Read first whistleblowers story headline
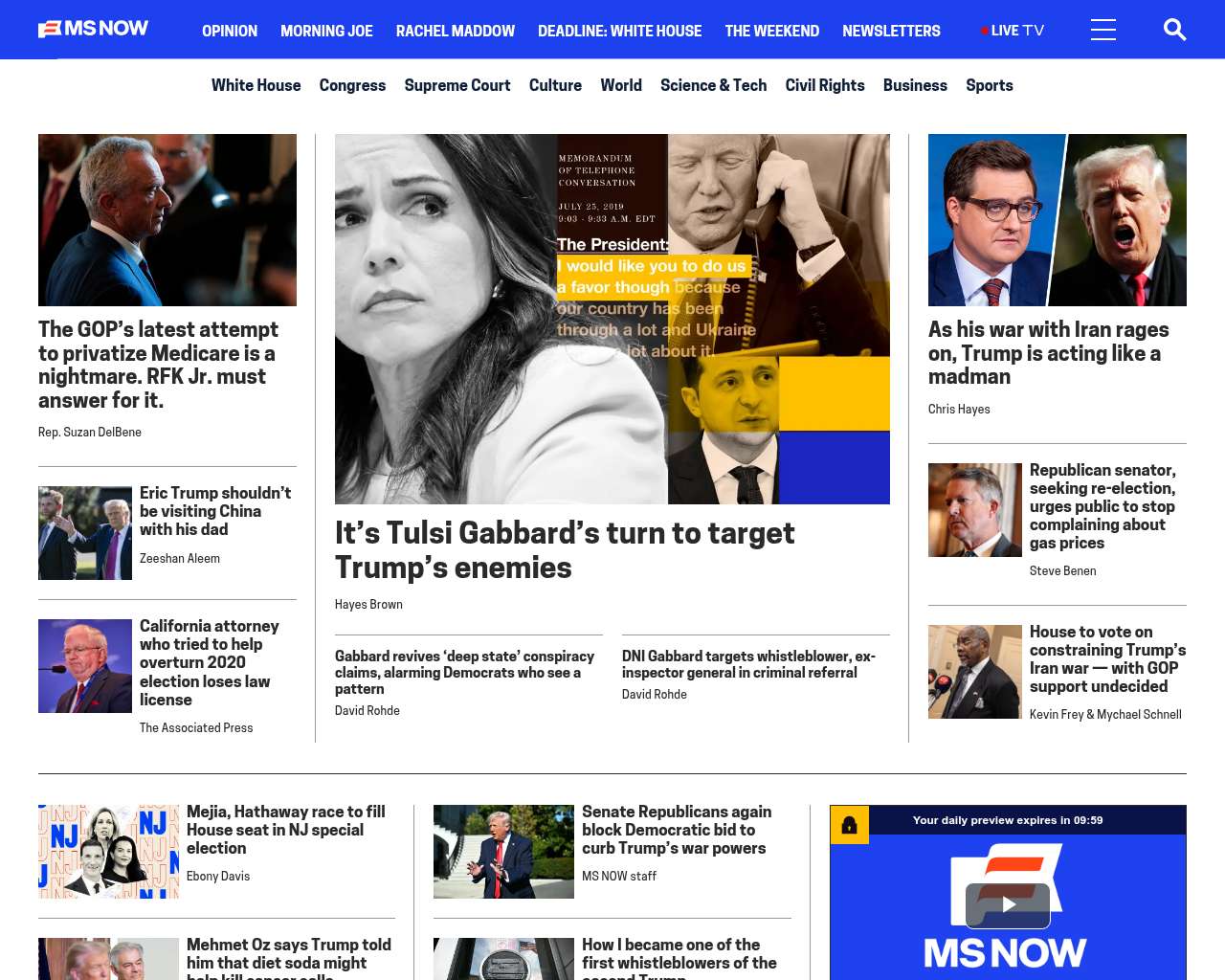The image size is (1225, 980). click(679, 958)
